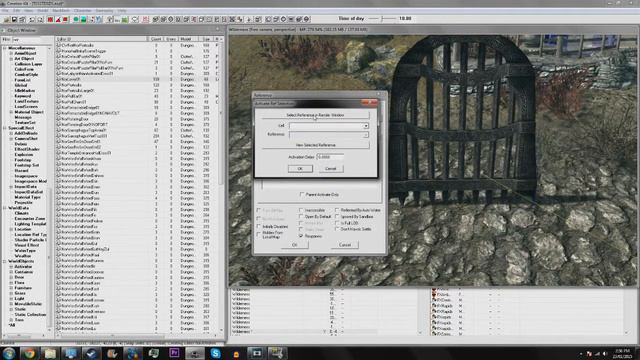Click OK in the Reference window
Screen dimensions: 640x360
295,245
